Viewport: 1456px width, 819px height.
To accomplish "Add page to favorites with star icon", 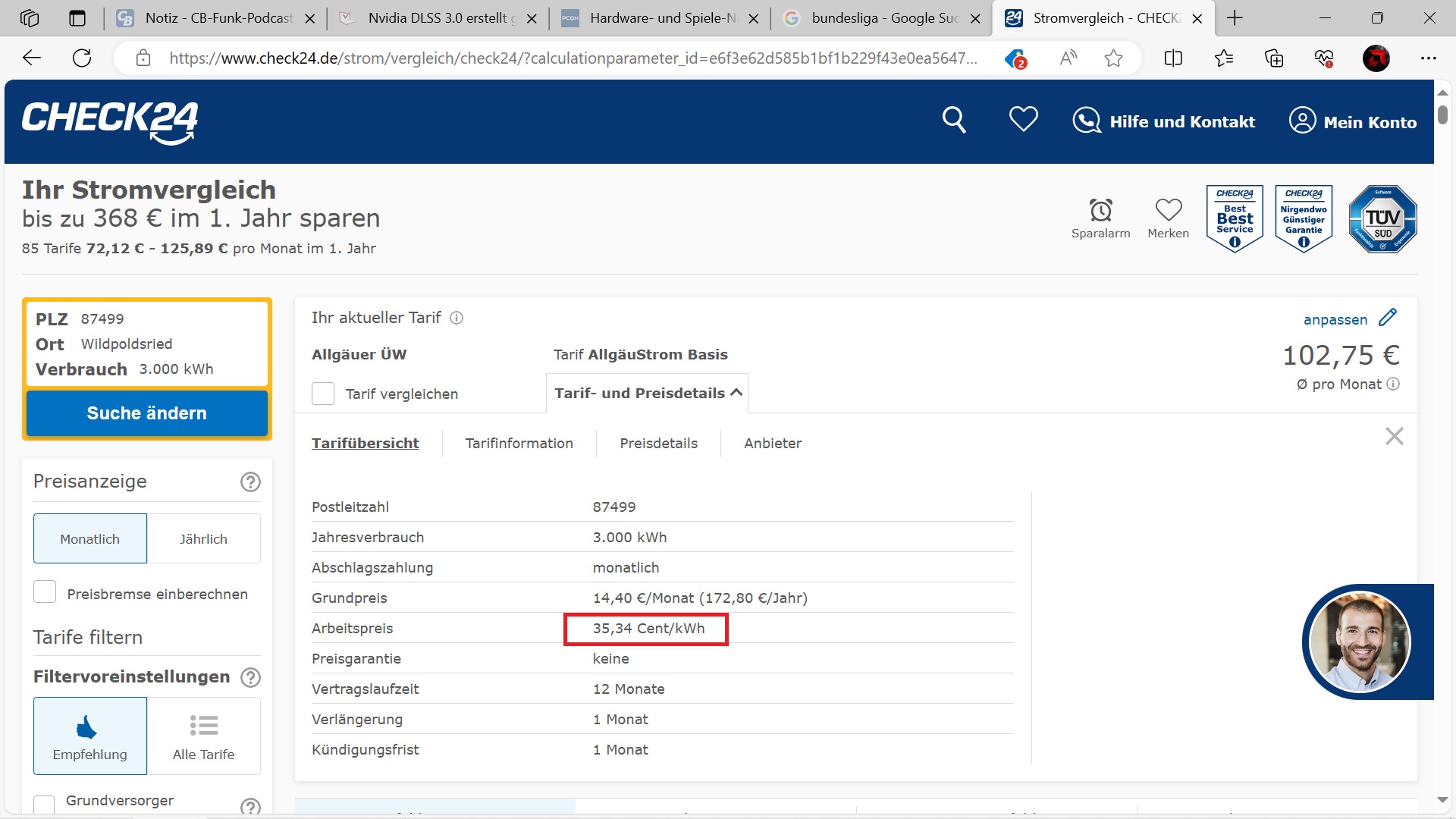I will [x=1113, y=58].
